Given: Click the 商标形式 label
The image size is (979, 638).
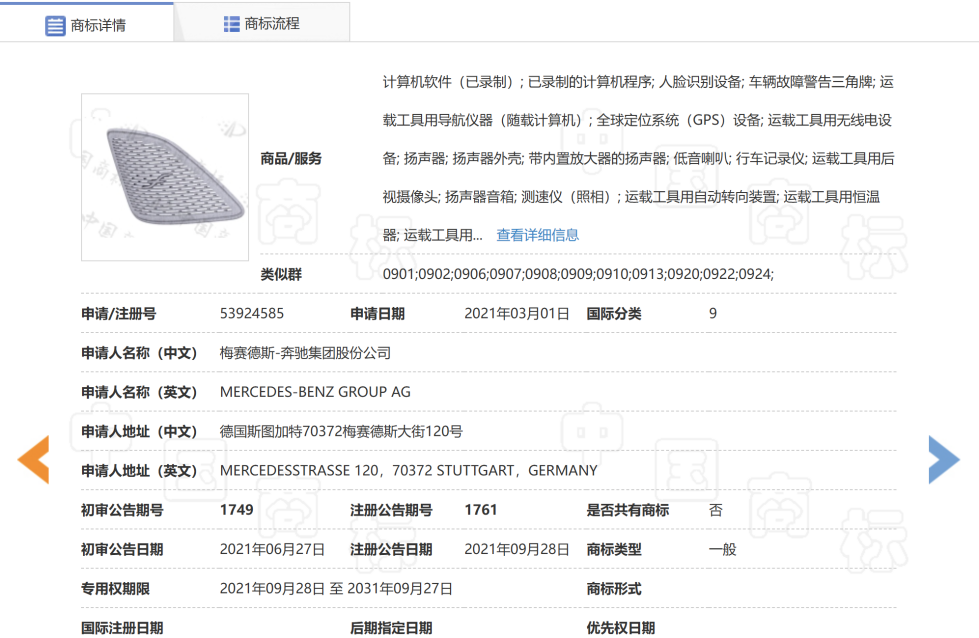Looking at the screenshot, I should [614, 589].
